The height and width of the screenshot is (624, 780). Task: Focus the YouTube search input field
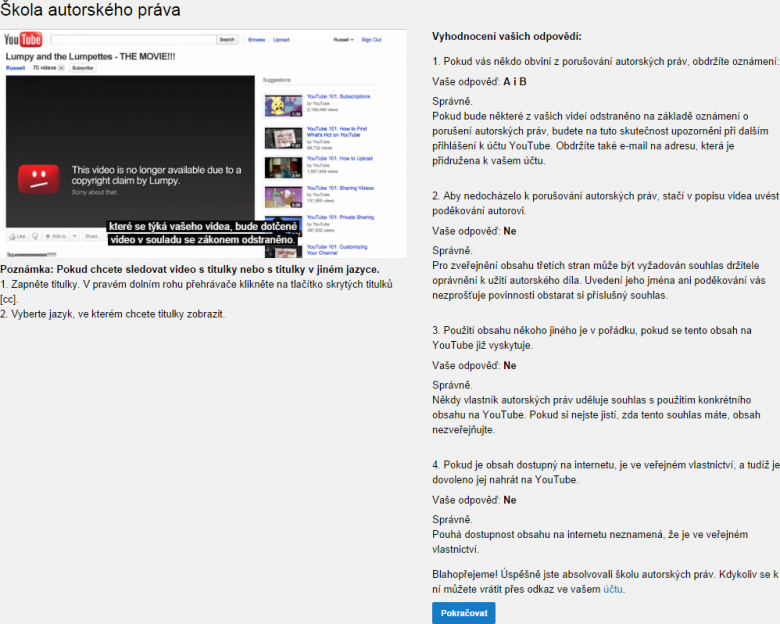[133, 39]
